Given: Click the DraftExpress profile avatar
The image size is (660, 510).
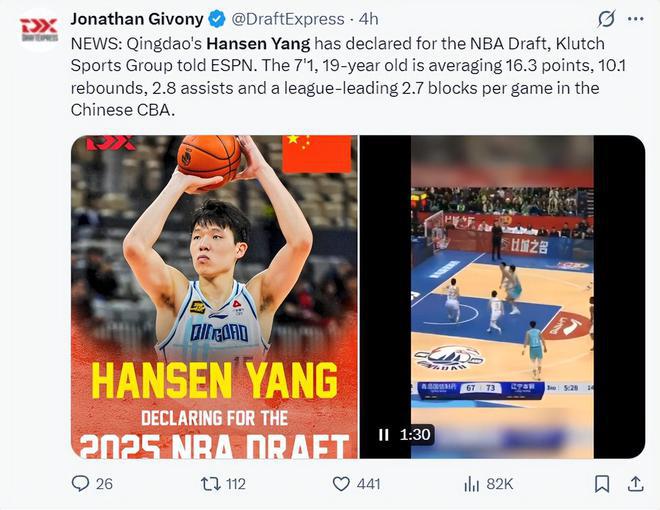Looking at the screenshot, I should (x=39, y=29).
